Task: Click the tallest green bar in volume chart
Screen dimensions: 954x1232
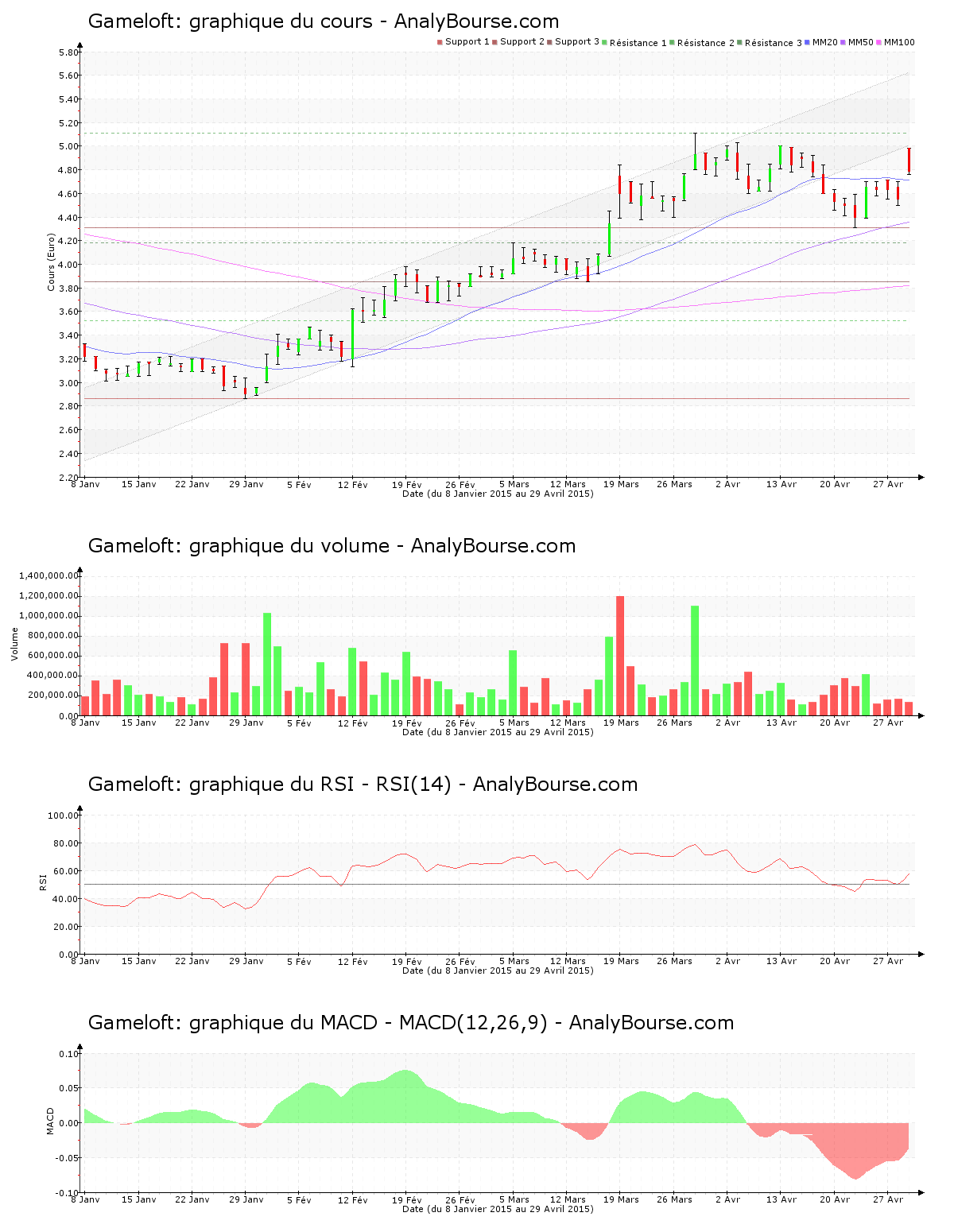Action: [x=695, y=661]
